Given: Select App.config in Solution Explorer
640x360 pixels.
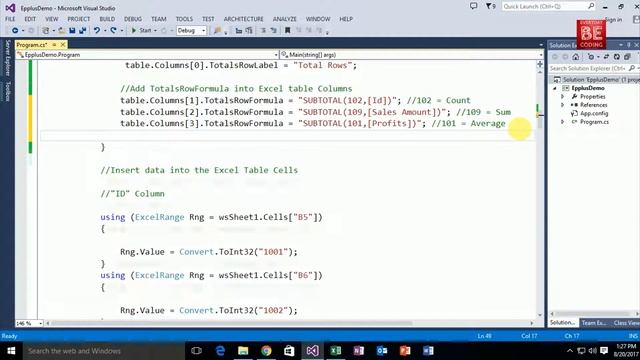Looking at the screenshot, I should [x=594, y=113].
